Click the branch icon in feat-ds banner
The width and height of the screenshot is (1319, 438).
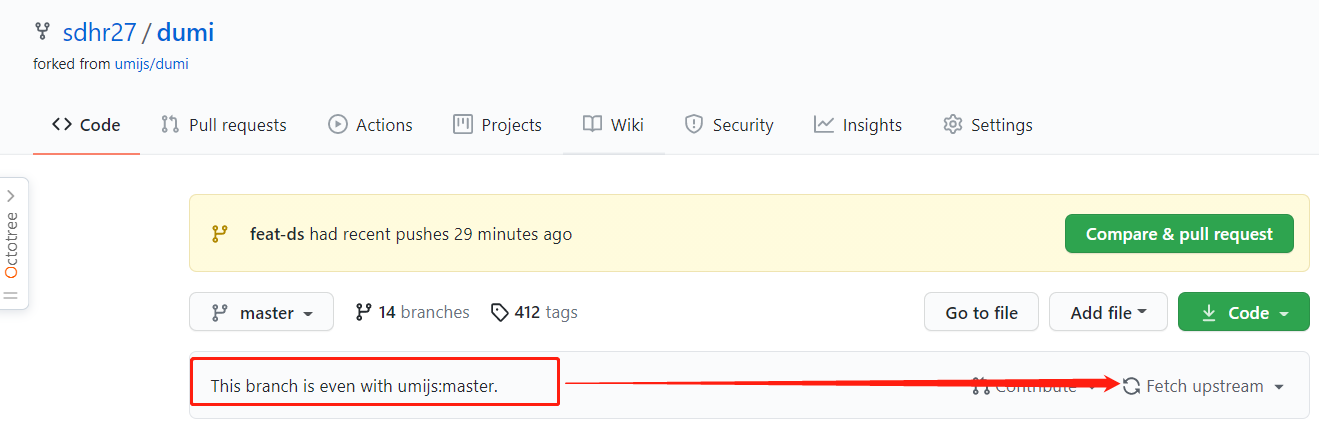point(220,234)
